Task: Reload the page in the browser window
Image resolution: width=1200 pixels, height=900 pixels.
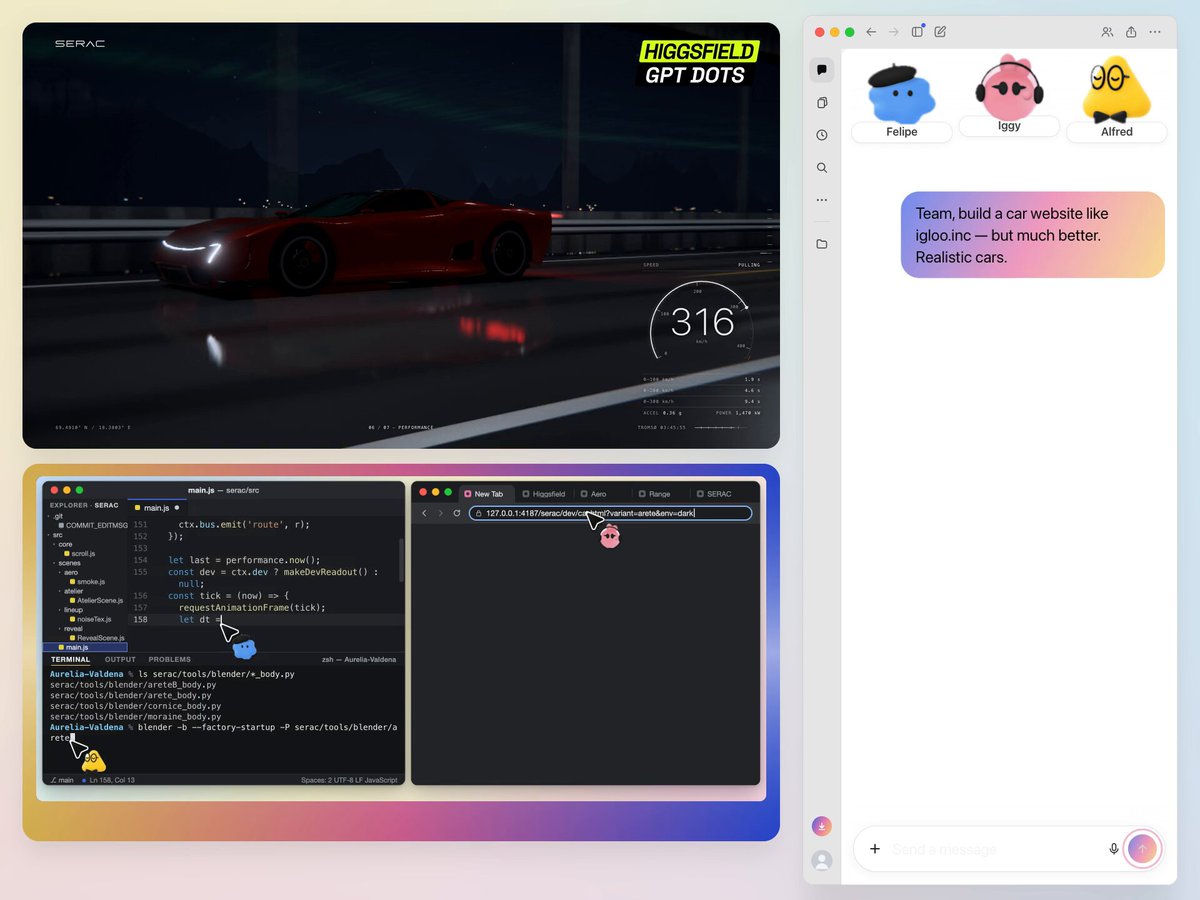Action: [x=457, y=513]
